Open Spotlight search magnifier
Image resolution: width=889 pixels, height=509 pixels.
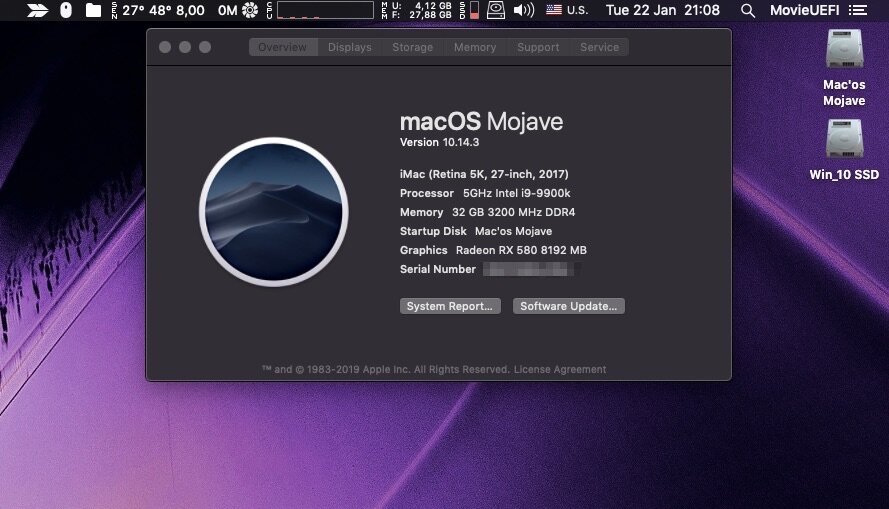(748, 10)
